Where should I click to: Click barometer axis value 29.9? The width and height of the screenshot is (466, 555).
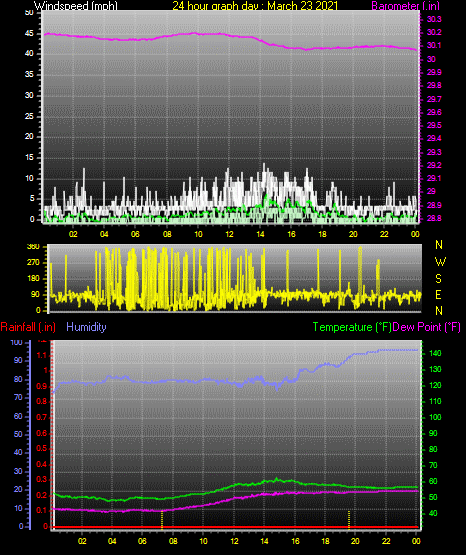coord(434,72)
